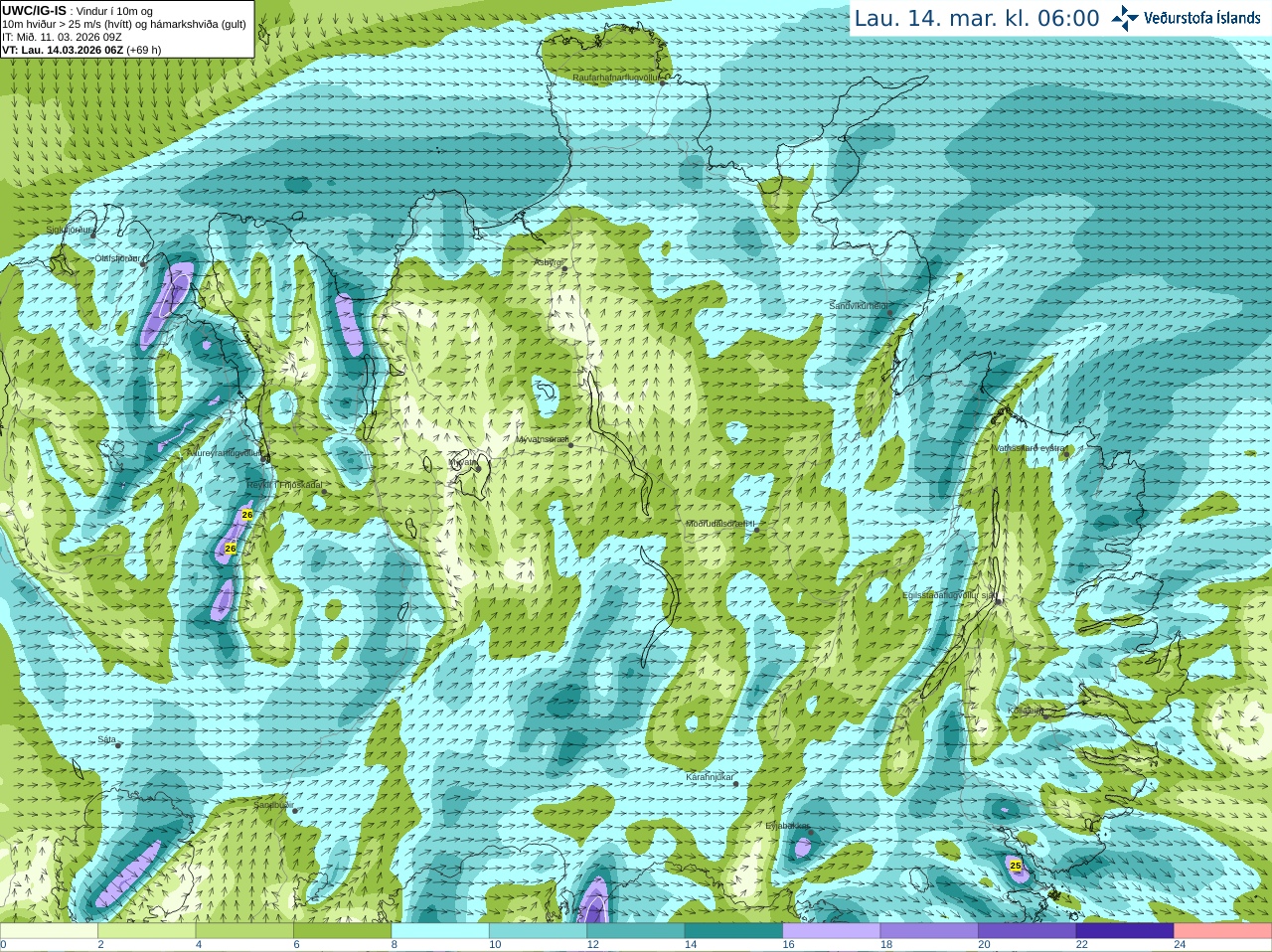
Task: Click the Sandvíkurheiði station label
Action: pos(860,306)
